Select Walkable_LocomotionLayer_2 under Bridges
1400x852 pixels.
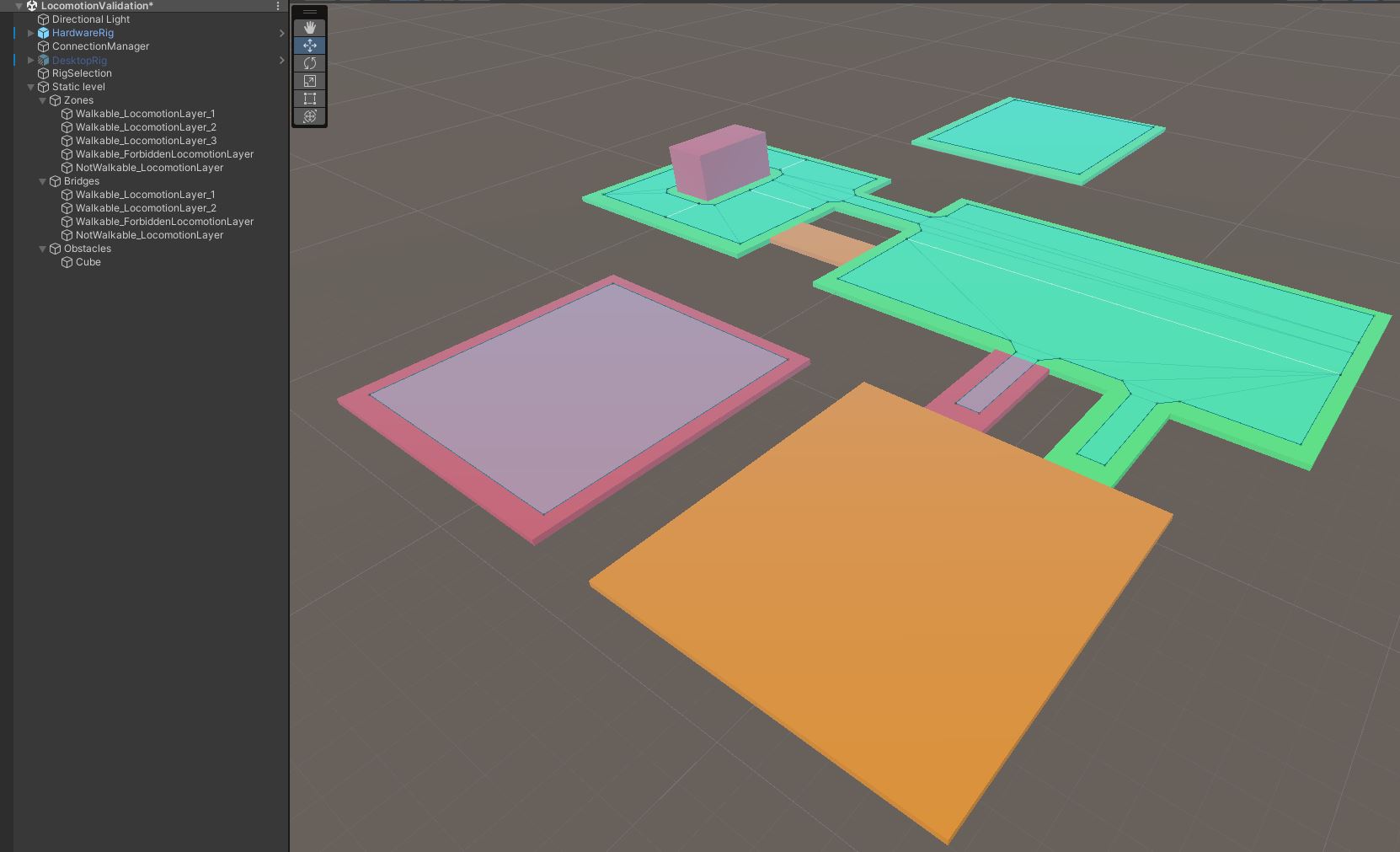(x=146, y=208)
